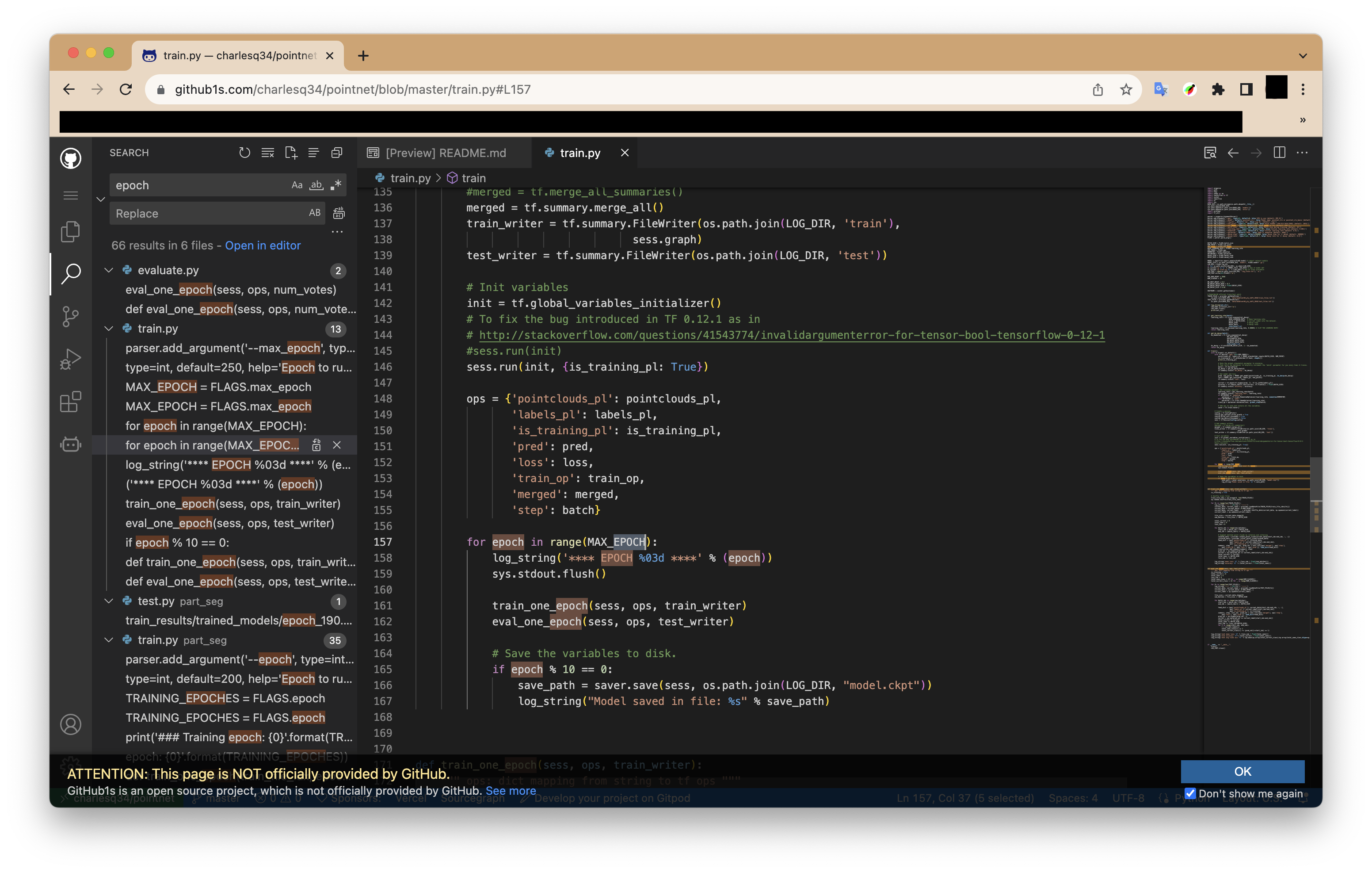Open the Explorer view in activity bar

pos(71,231)
